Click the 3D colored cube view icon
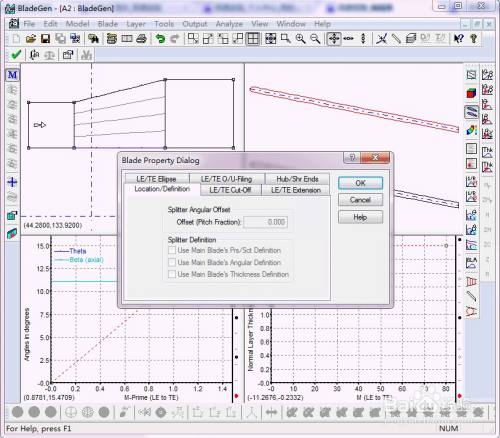The width and height of the screenshot is (500, 438). point(471,93)
